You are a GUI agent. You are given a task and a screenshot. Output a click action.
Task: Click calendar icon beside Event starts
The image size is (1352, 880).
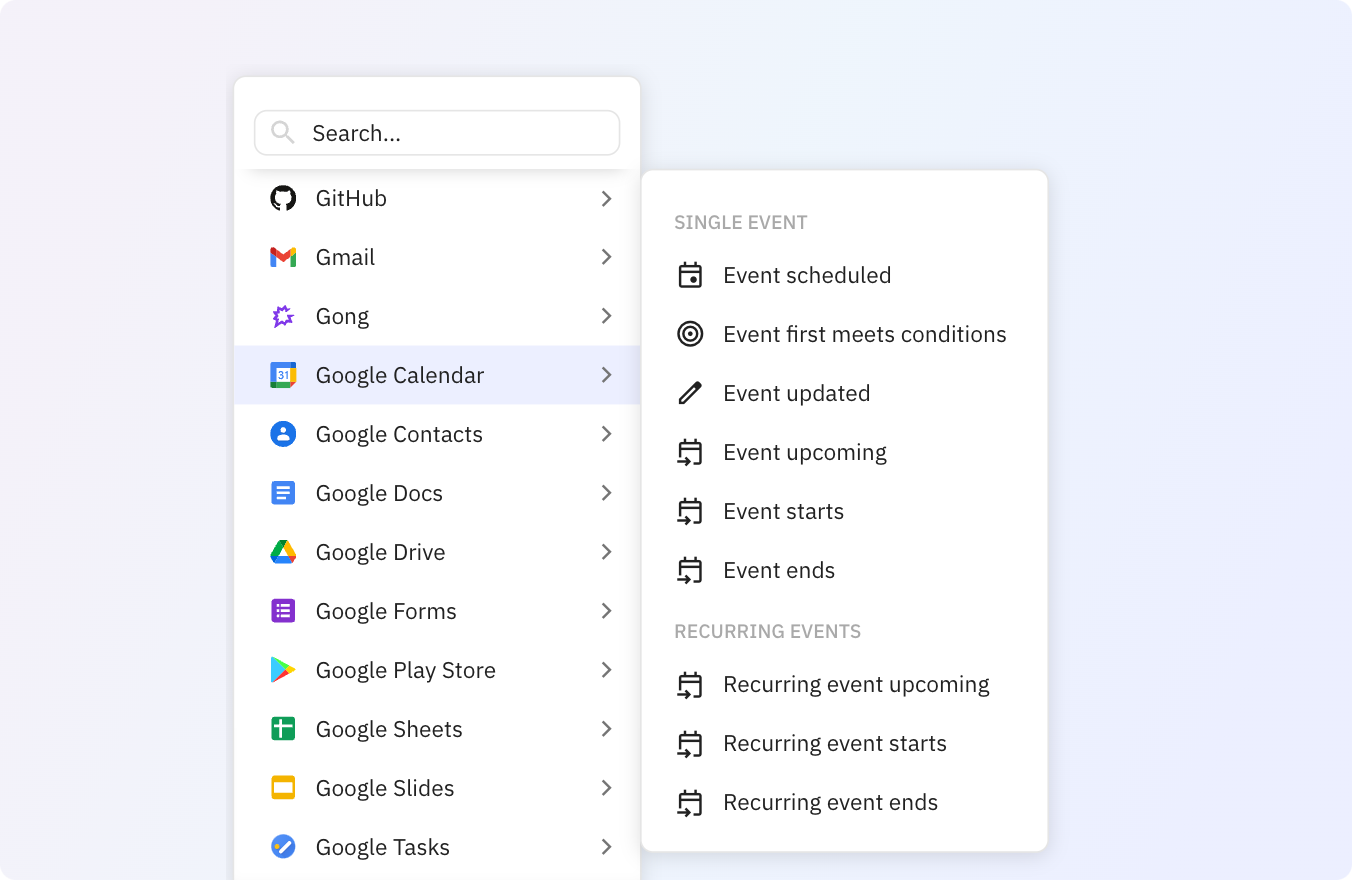tap(690, 511)
